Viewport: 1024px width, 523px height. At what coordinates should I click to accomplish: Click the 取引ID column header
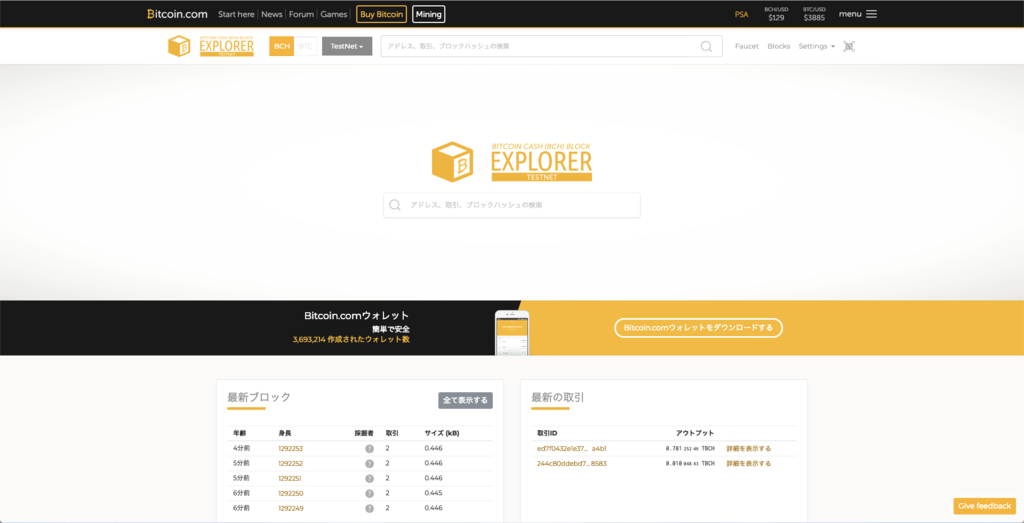(x=547, y=433)
